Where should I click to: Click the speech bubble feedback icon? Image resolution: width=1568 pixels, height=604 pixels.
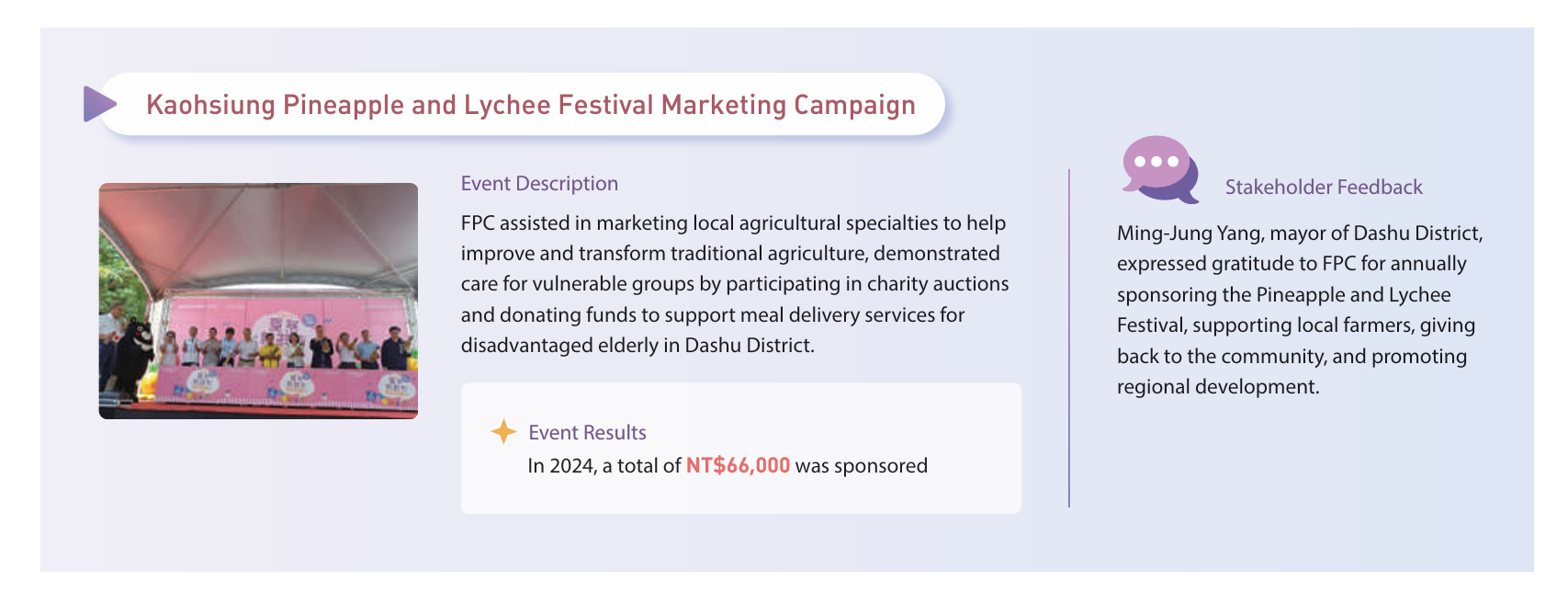point(1157,168)
